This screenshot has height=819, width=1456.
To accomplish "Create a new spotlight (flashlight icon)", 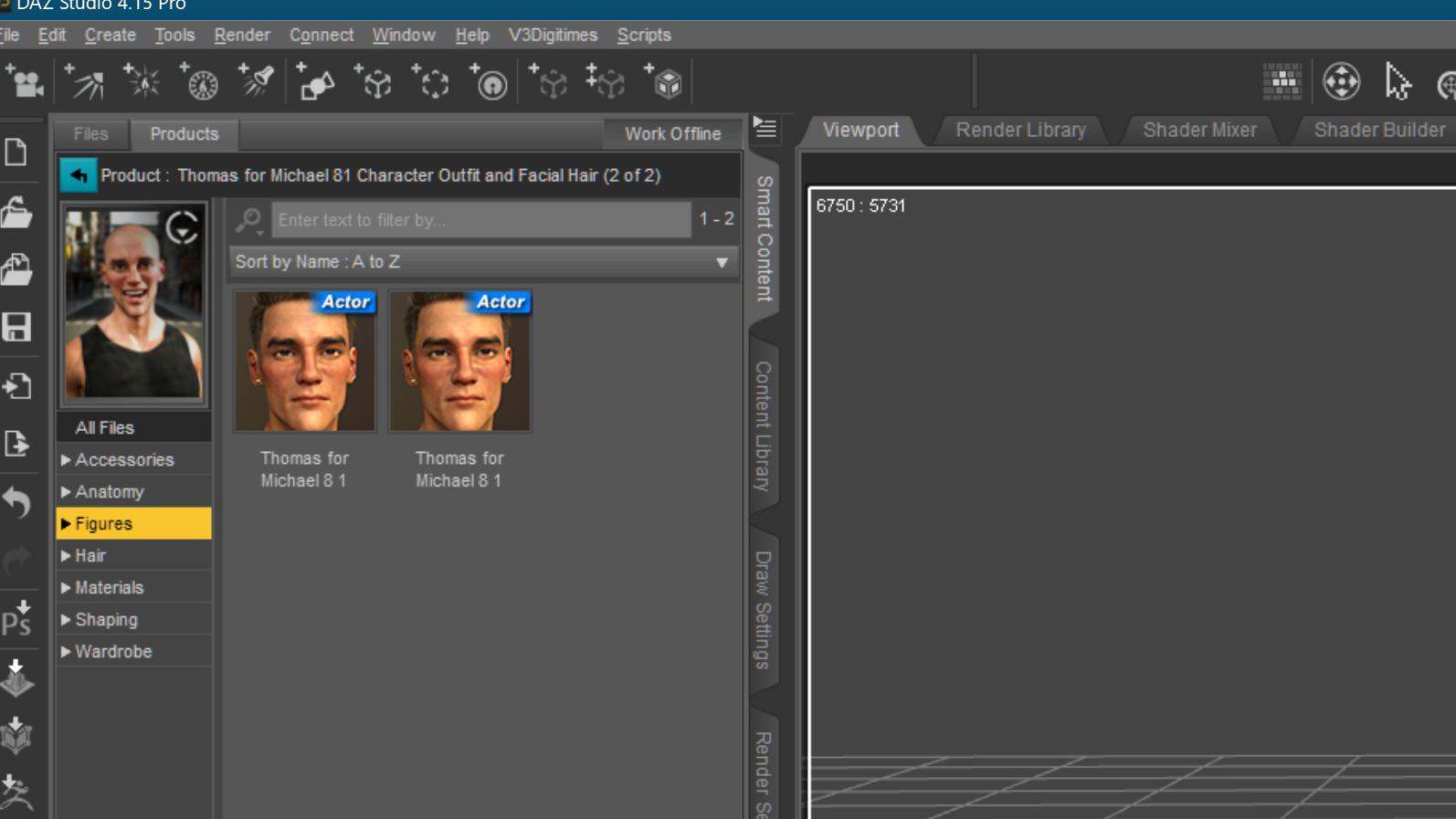I will (x=258, y=82).
